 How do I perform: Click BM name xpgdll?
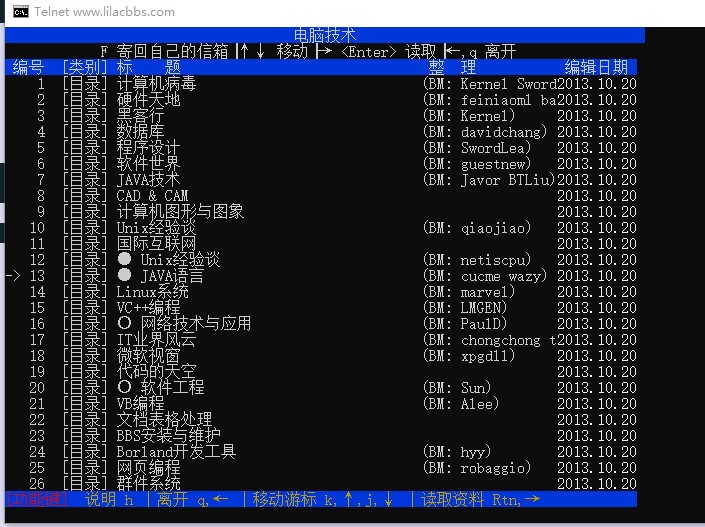pos(485,356)
